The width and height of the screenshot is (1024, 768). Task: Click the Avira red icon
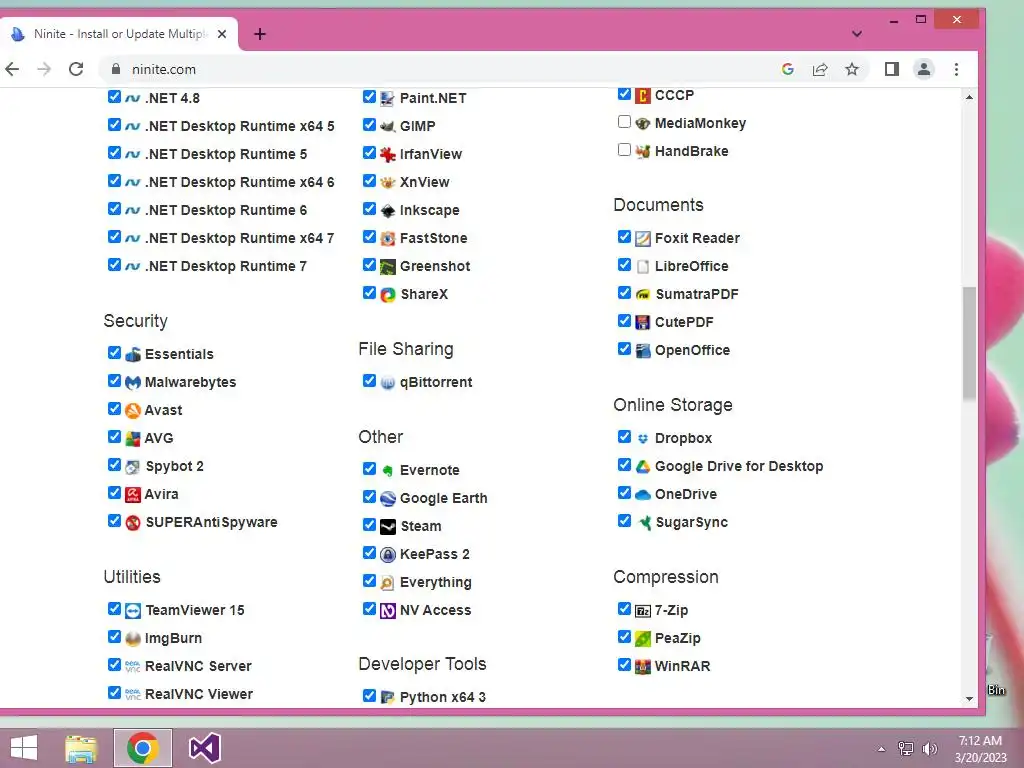[133, 495]
